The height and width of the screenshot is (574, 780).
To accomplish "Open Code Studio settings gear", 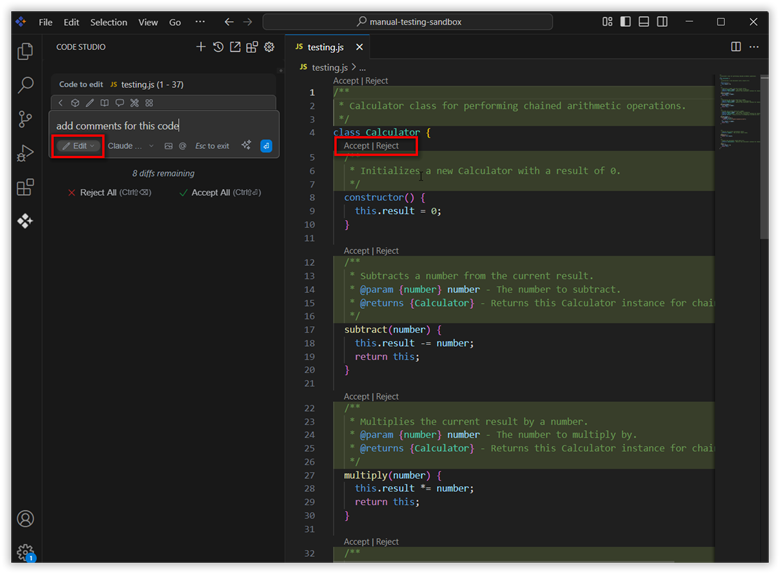I will [x=269, y=47].
